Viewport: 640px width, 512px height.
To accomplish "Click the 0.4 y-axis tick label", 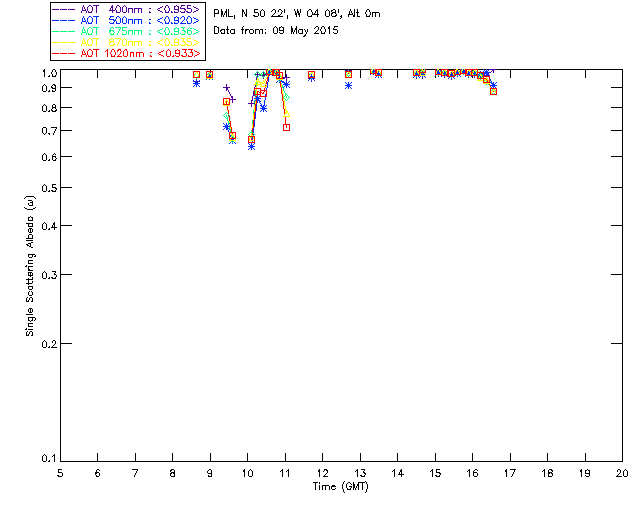I will pos(49,226).
